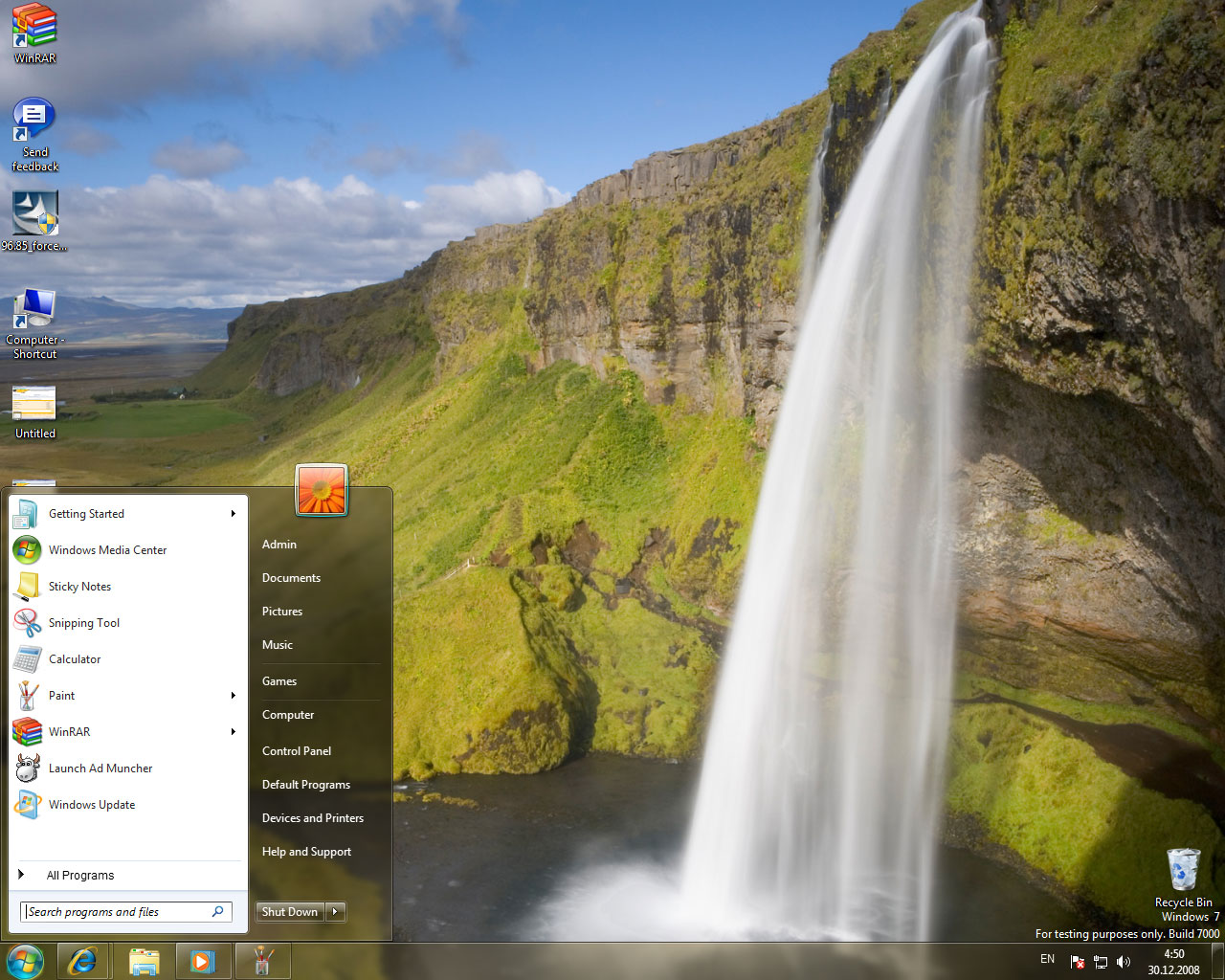Open Help and Support
The image size is (1225, 980).
pyautogui.click(x=306, y=852)
